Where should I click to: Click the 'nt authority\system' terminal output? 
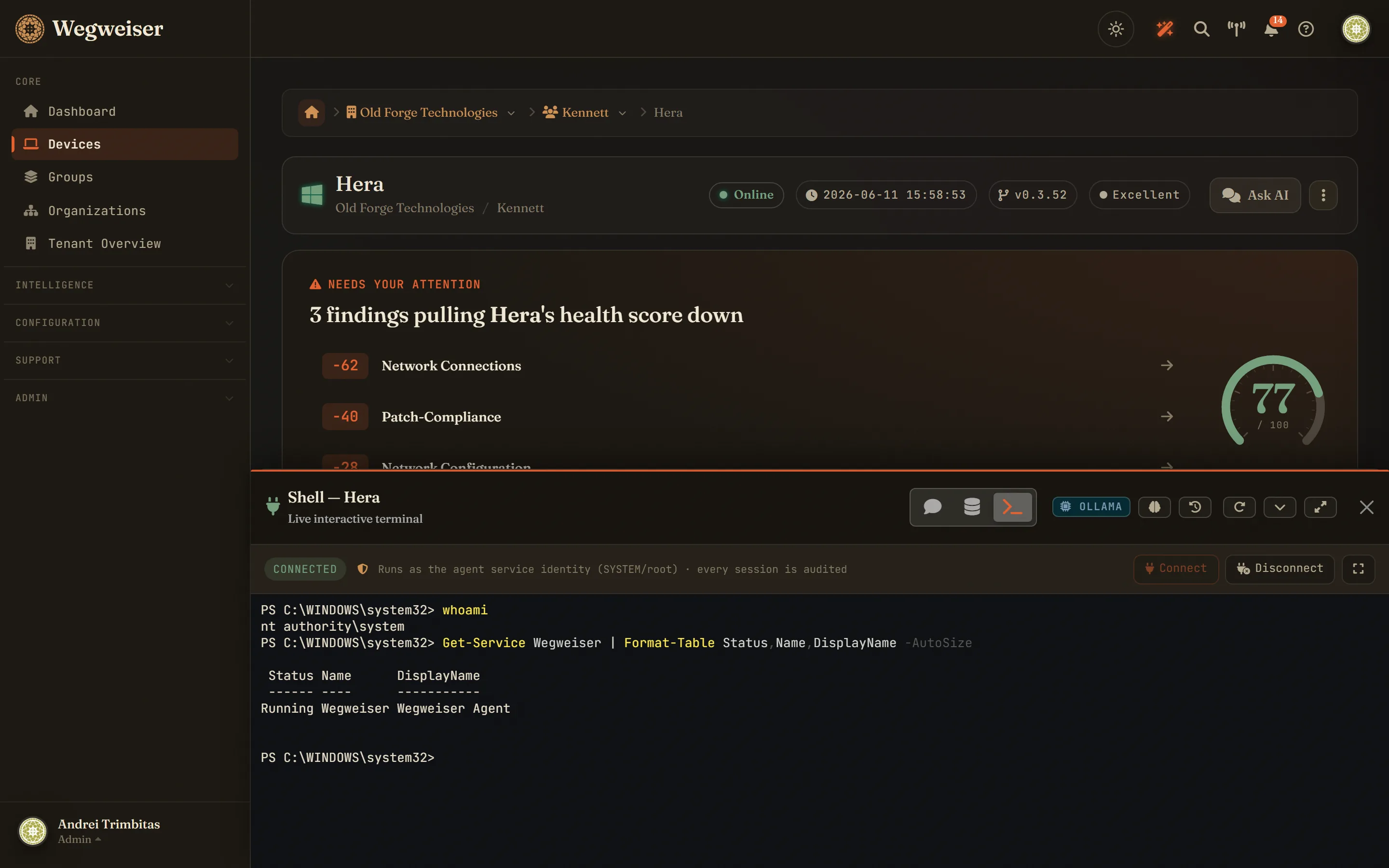click(x=333, y=627)
